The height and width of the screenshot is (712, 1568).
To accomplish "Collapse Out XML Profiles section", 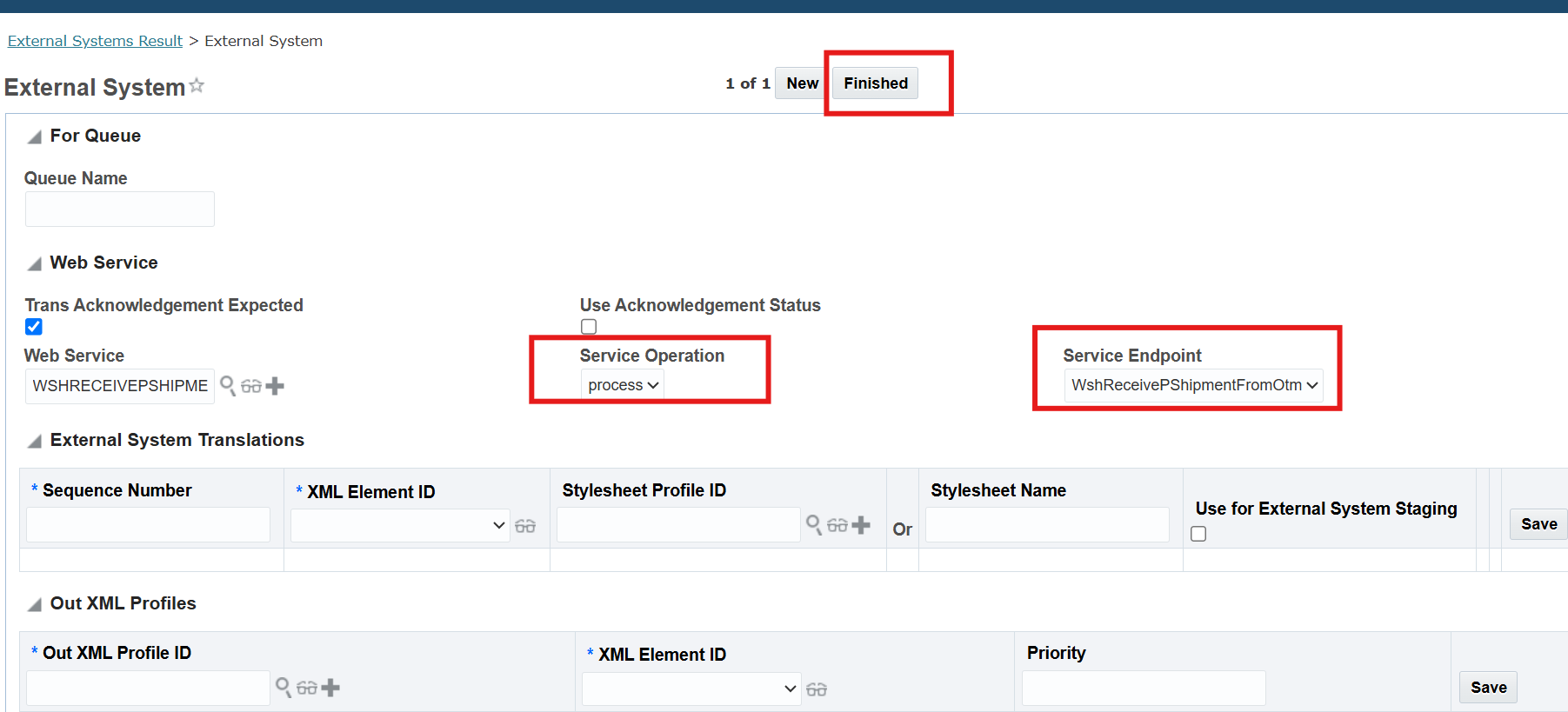I will (35, 604).
